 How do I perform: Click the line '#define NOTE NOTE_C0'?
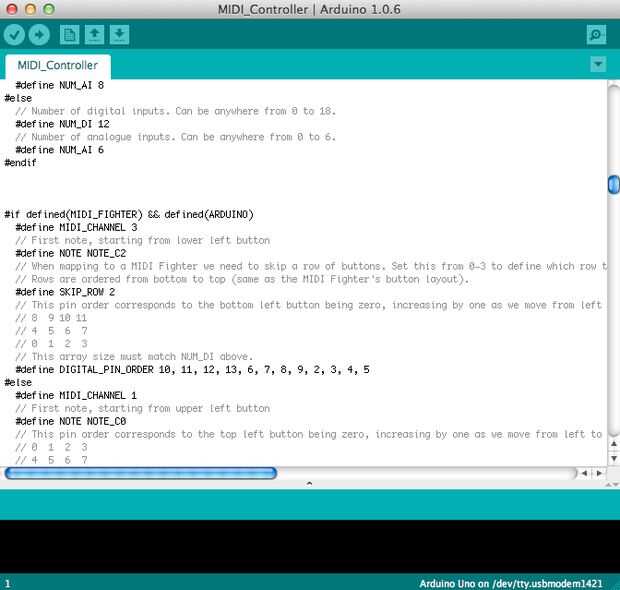71,421
